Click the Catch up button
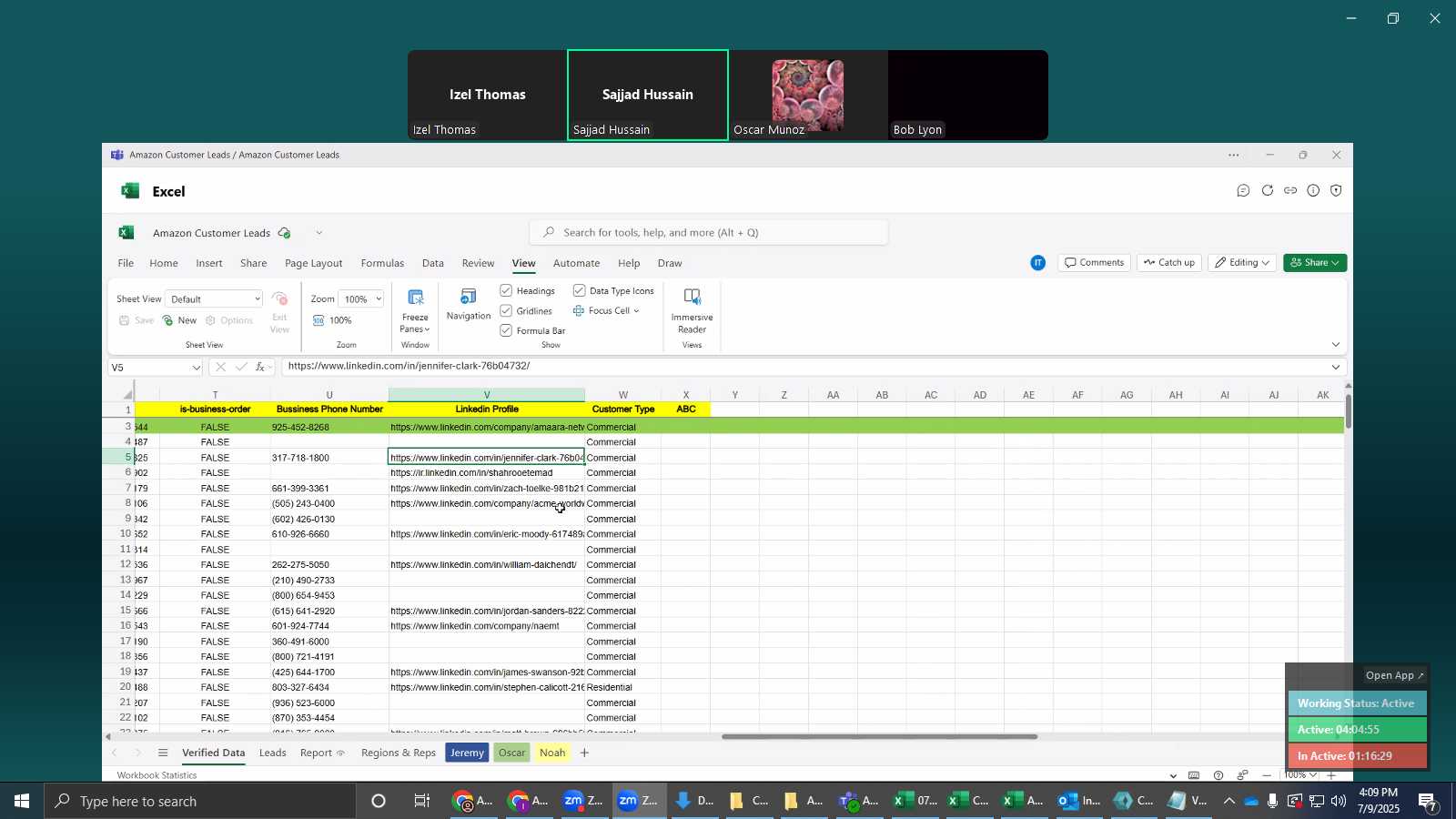1456x819 pixels. 1169,263
